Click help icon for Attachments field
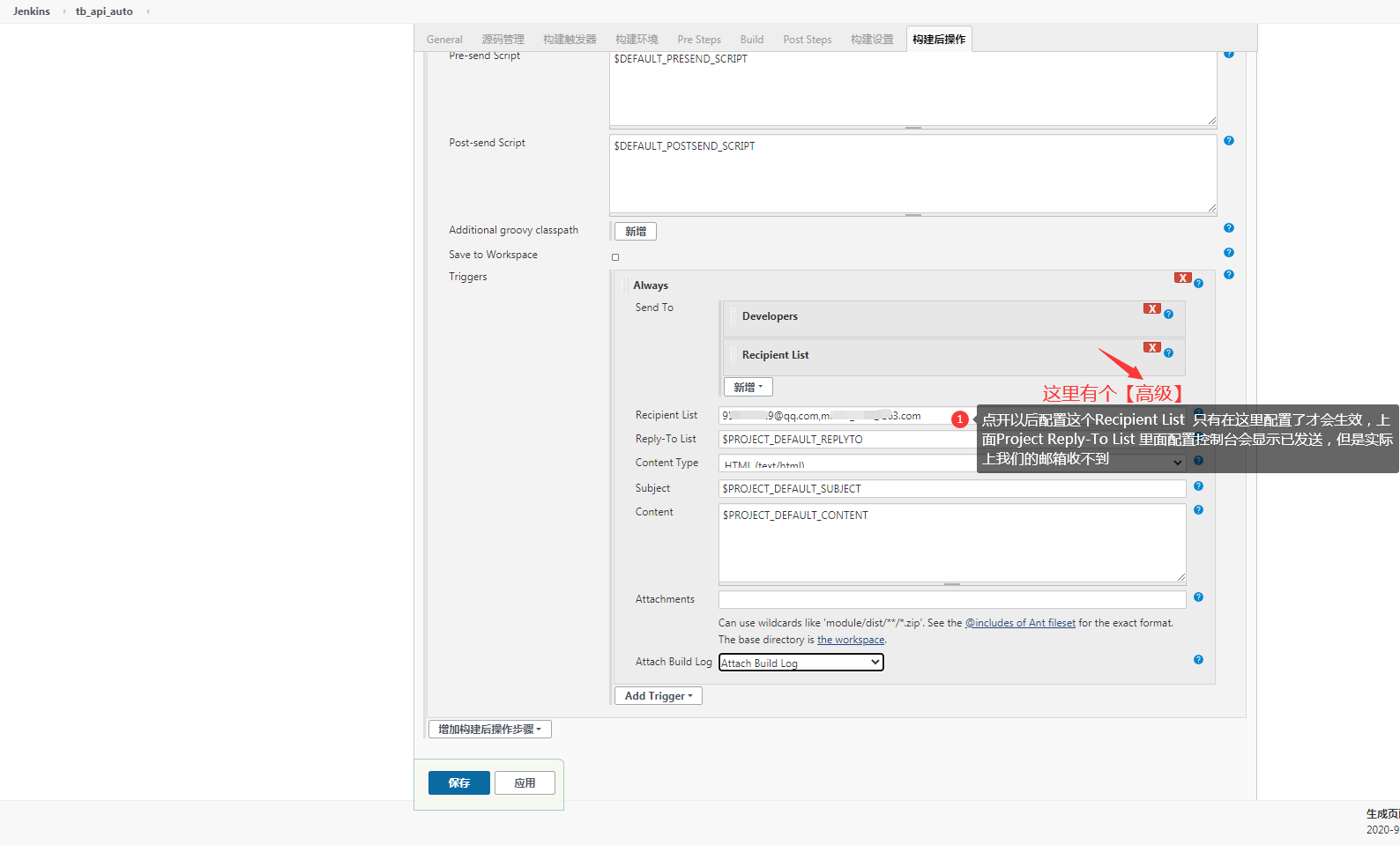 tap(1198, 597)
